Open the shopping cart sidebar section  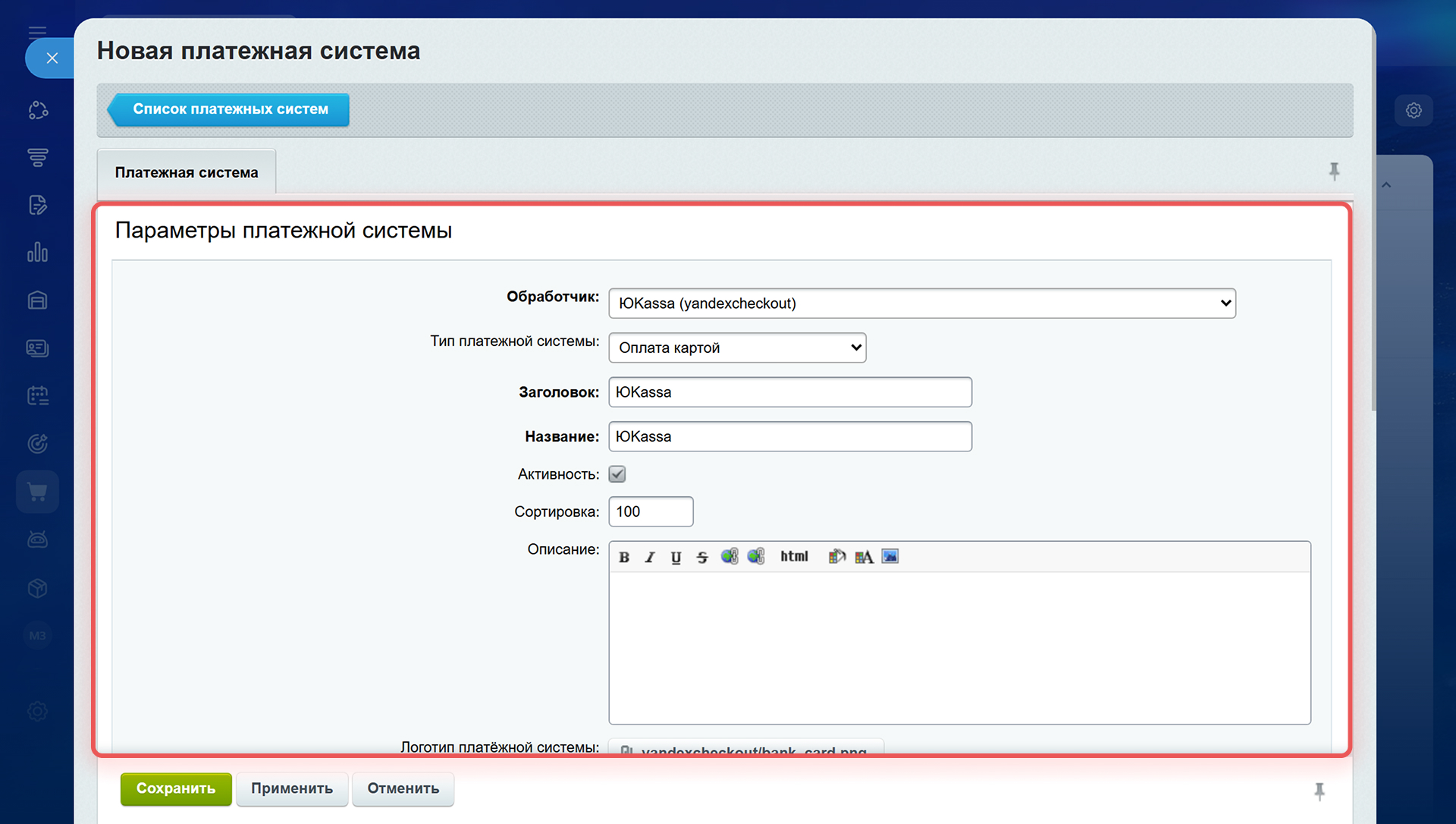click(37, 492)
